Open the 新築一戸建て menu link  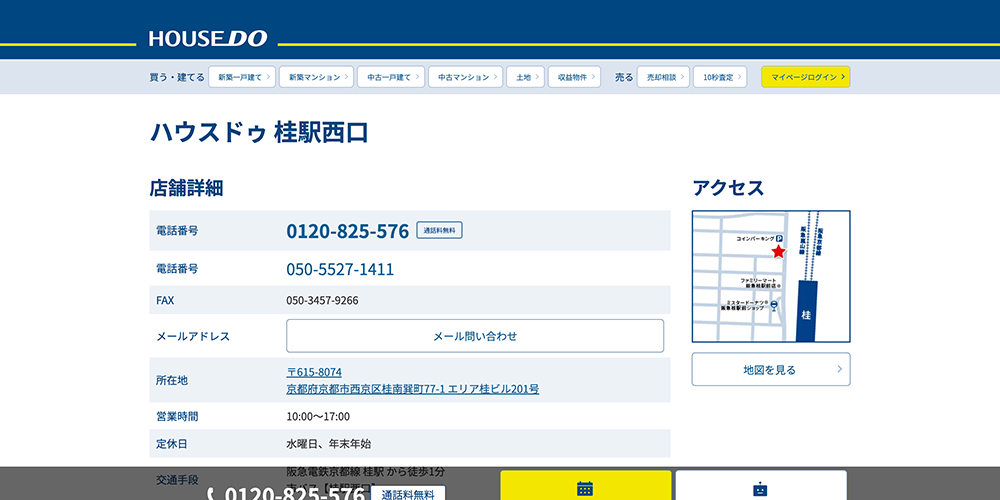[x=242, y=77]
